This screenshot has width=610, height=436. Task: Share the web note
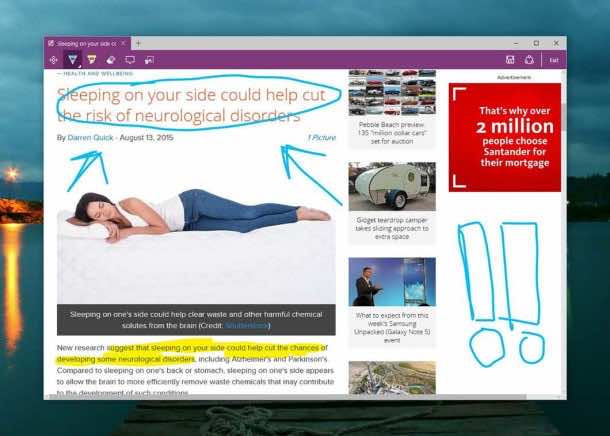[529, 60]
